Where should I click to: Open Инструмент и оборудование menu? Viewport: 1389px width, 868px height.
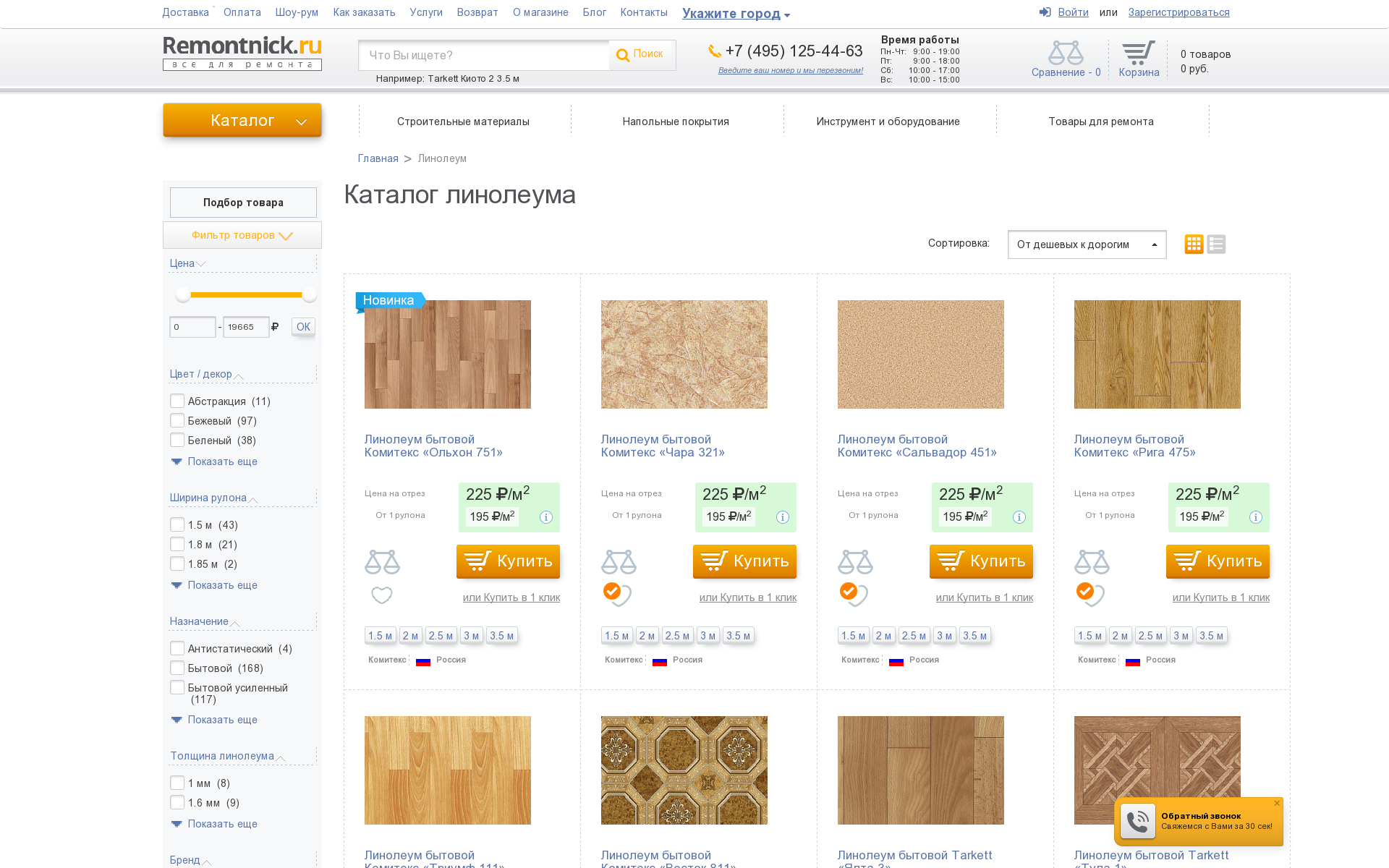(x=888, y=122)
